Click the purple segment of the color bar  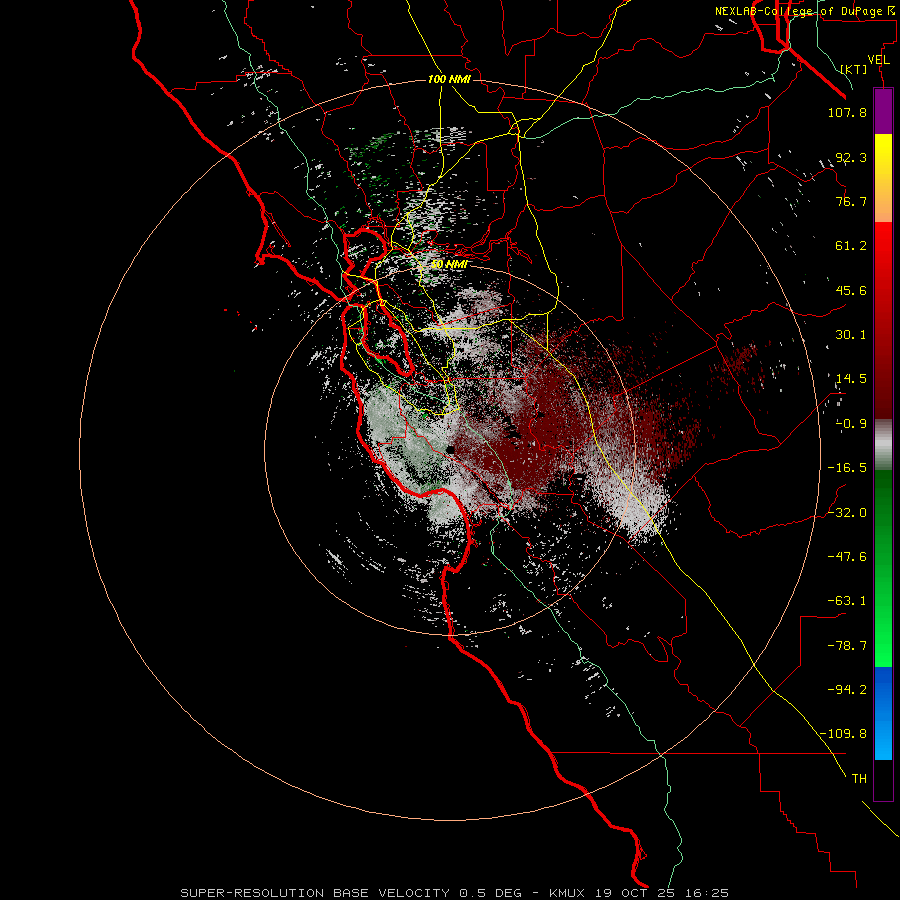883,111
